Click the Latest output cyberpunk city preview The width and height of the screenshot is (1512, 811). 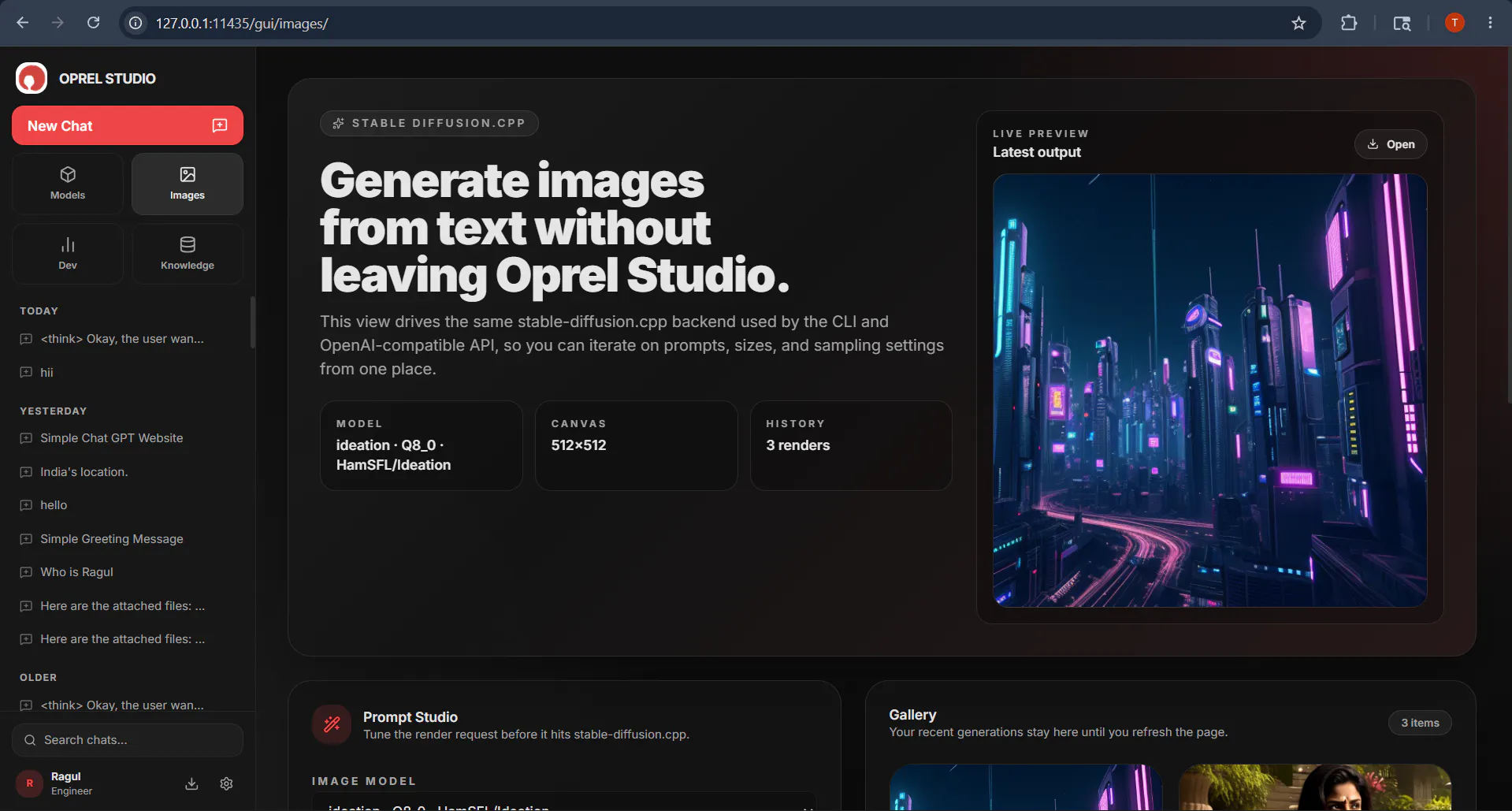(1209, 390)
